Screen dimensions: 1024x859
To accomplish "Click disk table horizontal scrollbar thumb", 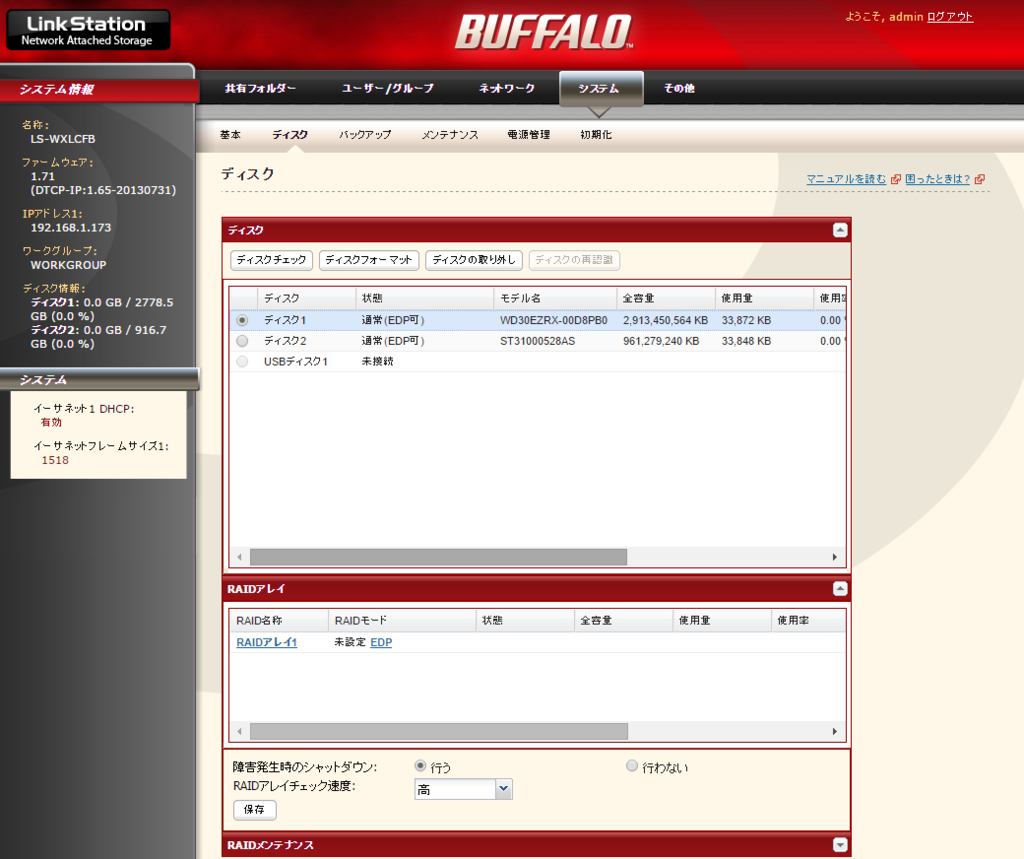I will tap(438, 557).
